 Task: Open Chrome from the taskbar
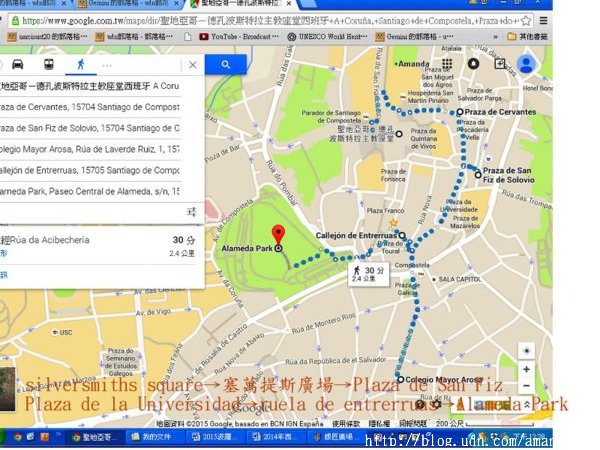tap(18, 437)
